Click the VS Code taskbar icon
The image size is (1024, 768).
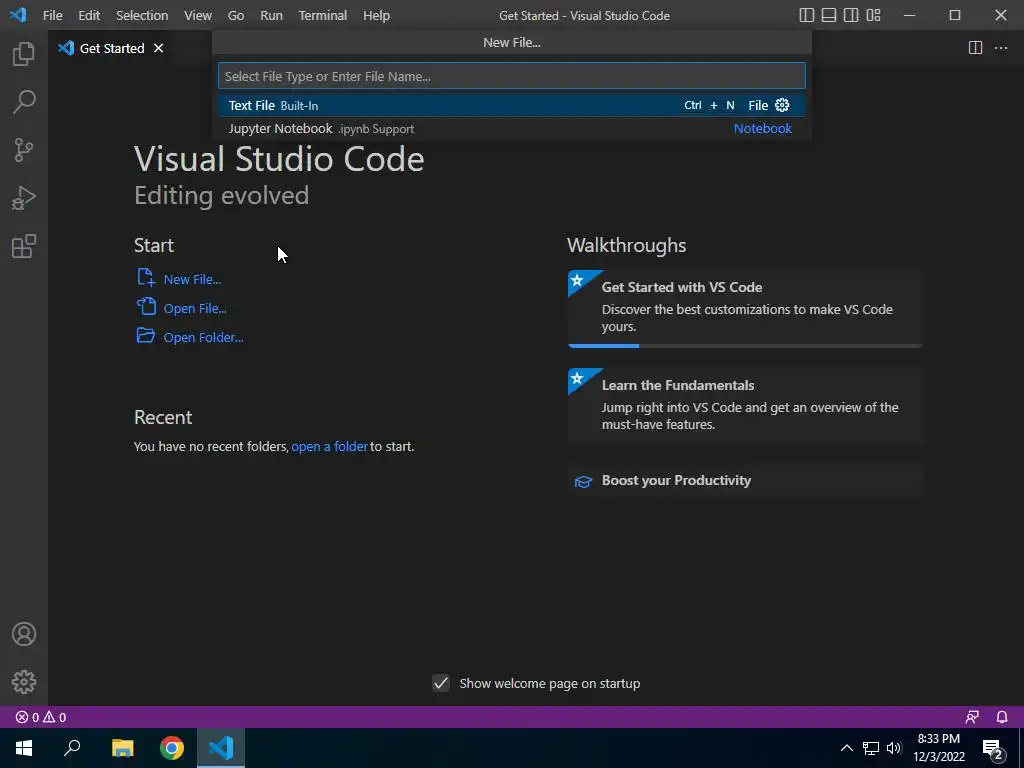[221, 748]
